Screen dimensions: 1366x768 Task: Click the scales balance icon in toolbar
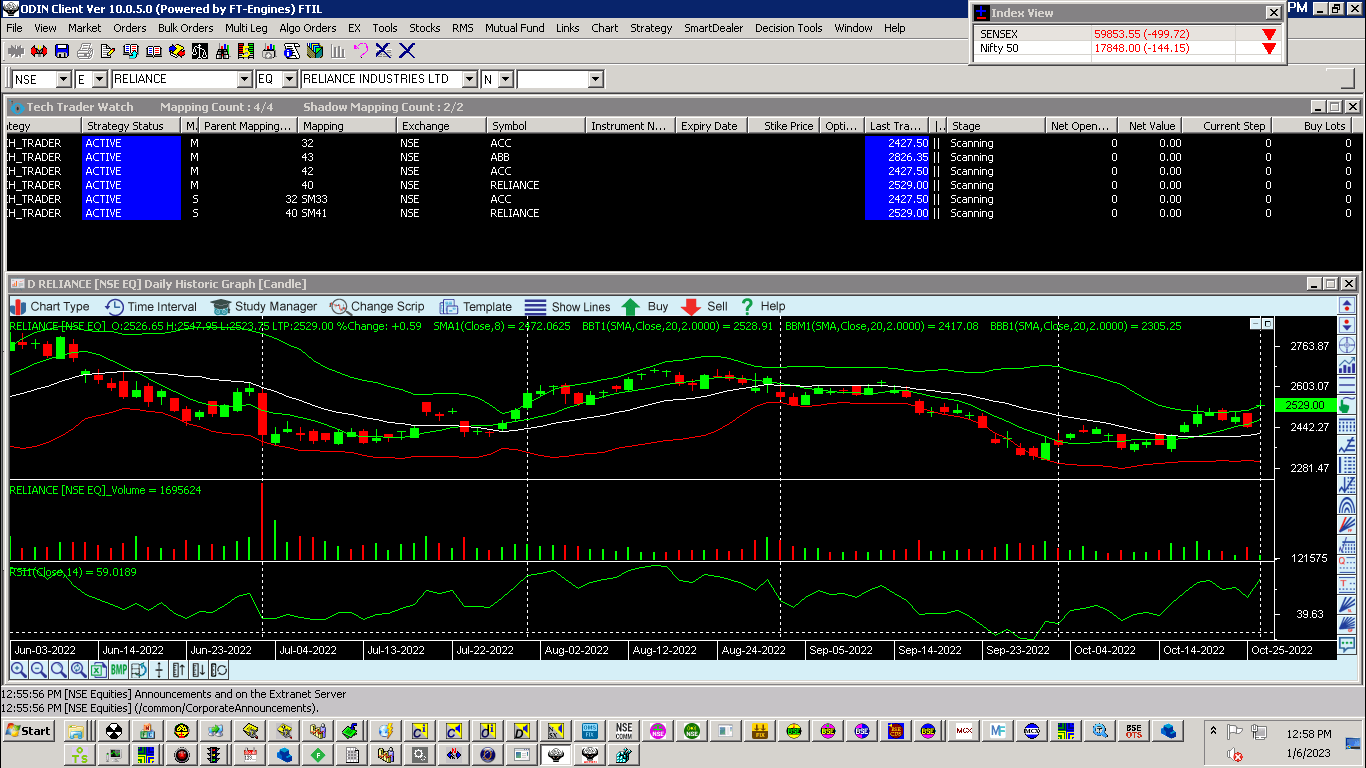pos(200,51)
